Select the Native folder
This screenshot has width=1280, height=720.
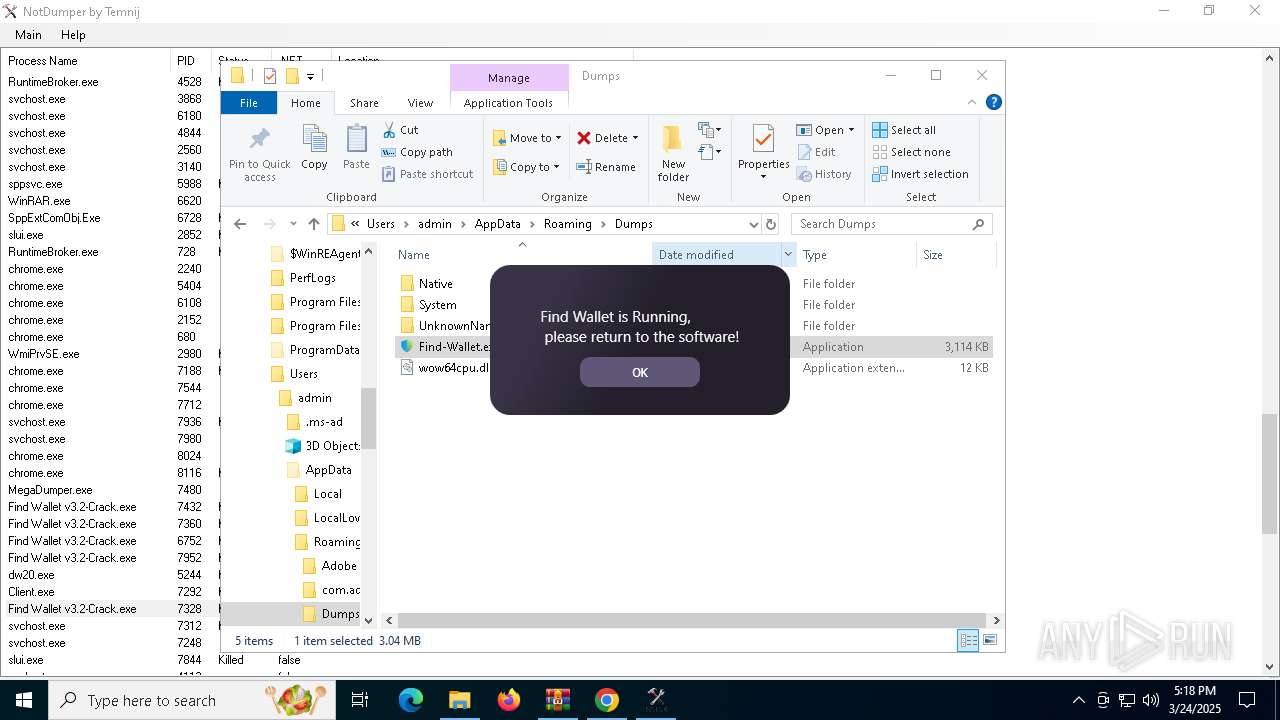436,284
